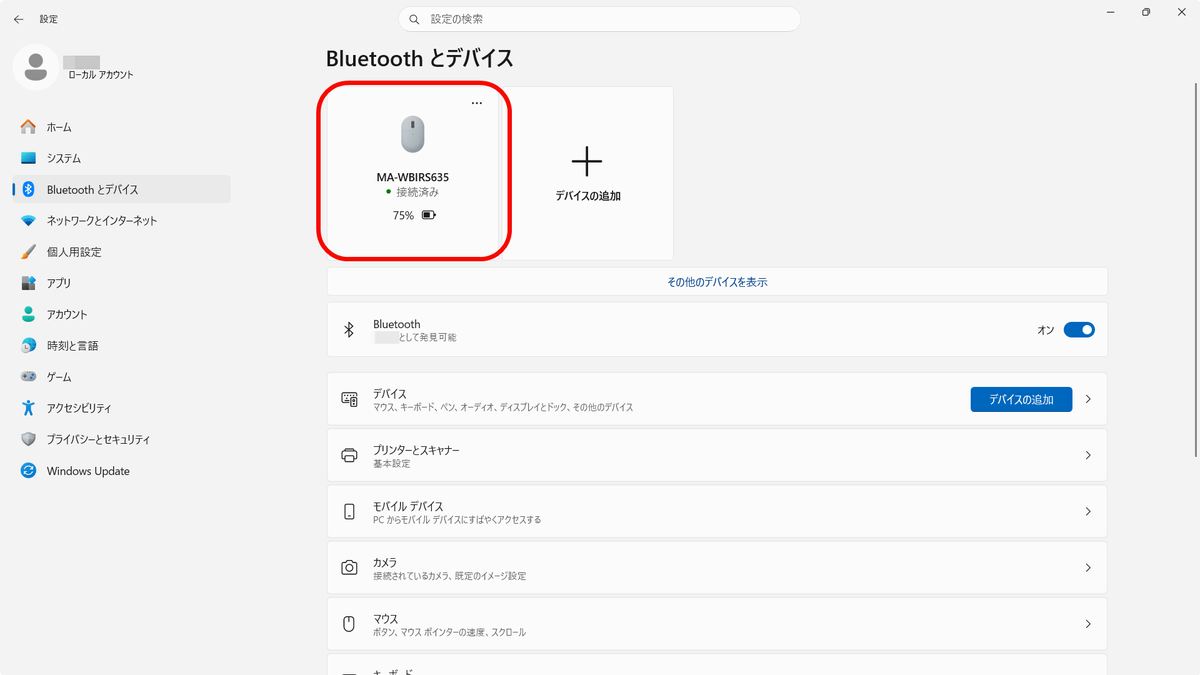
Task: Click the back arrow in title bar
Action: click(x=18, y=19)
